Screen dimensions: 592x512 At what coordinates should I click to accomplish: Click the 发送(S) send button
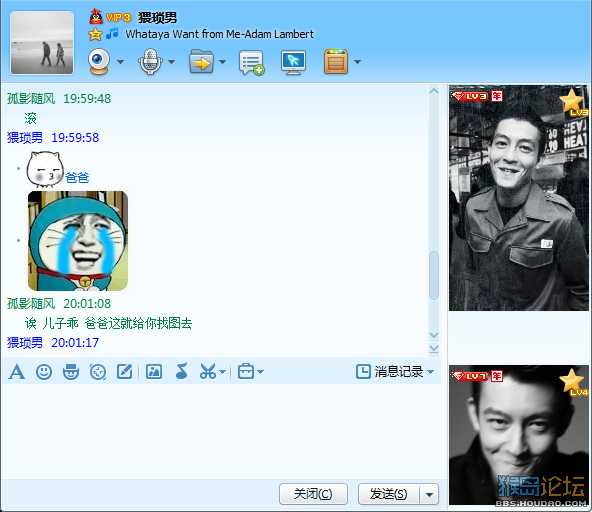388,494
